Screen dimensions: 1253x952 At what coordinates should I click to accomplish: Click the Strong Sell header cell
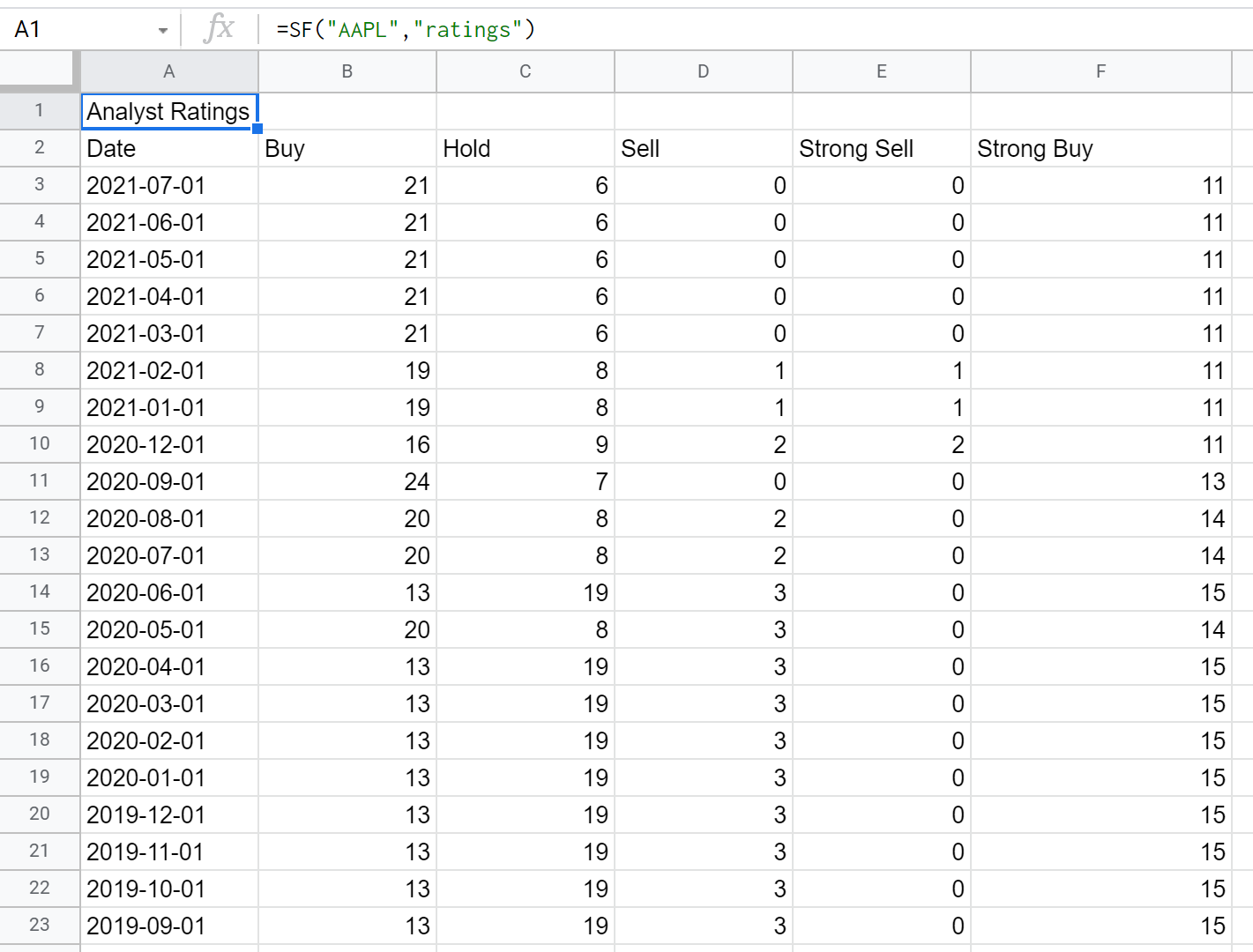[x=882, y=149]
